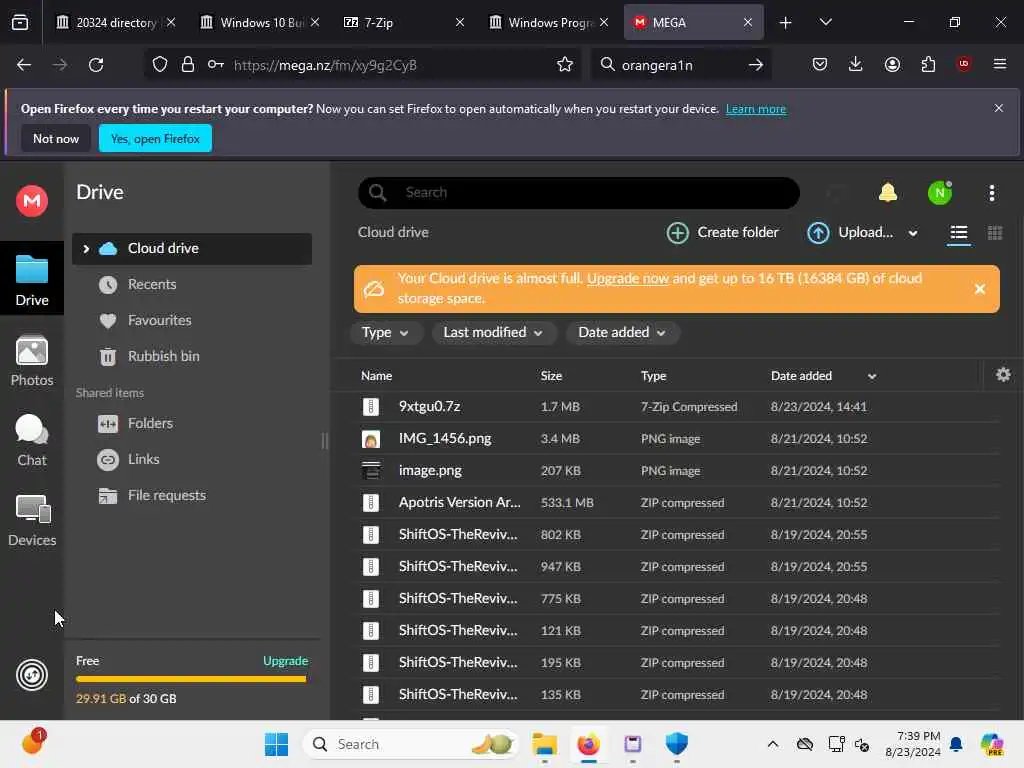
Task: Open the Type filter dropdown
Action: point(385,332)
